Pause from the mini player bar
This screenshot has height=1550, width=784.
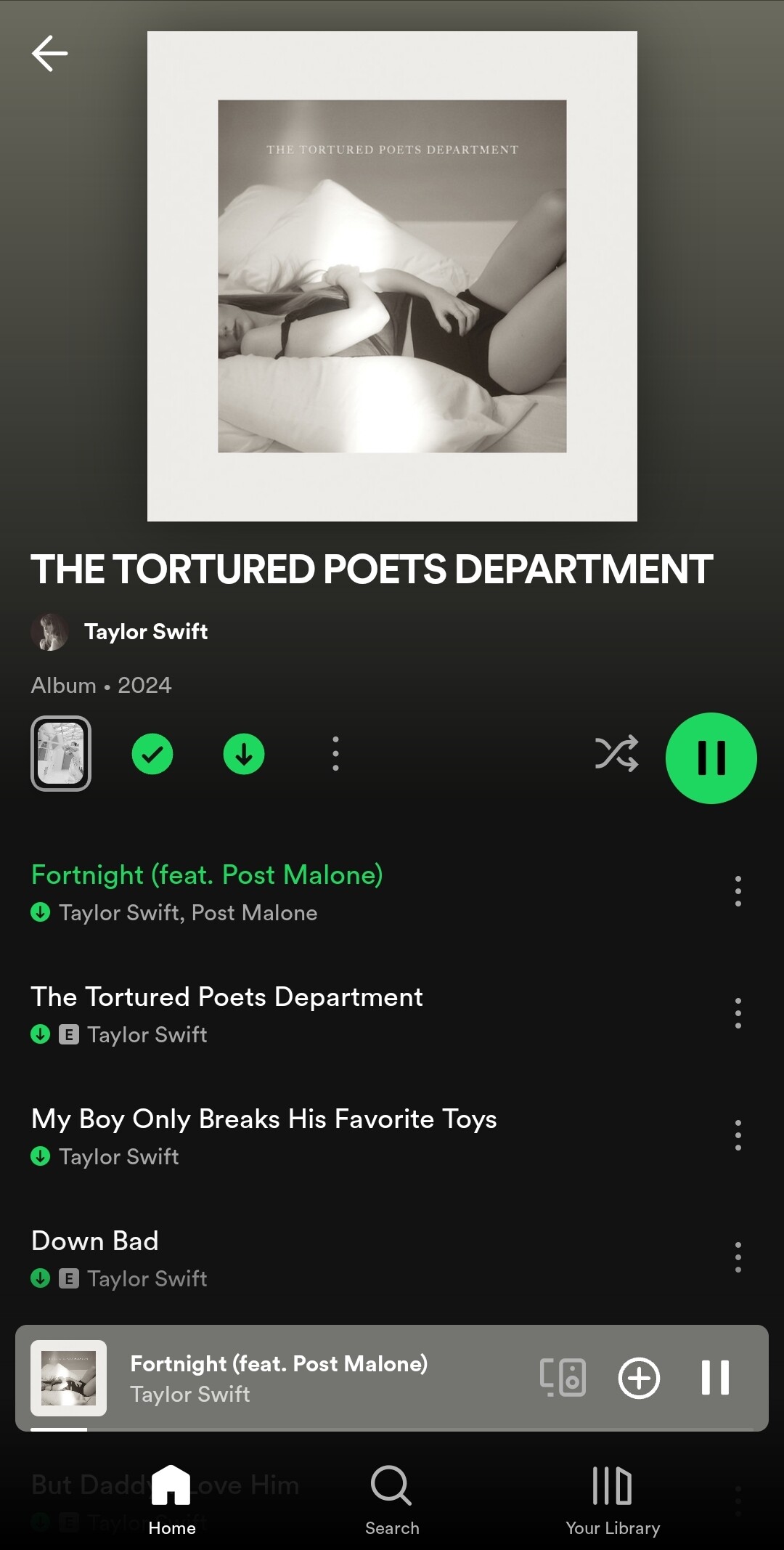pyautogui.click(x=715, y=1378)
